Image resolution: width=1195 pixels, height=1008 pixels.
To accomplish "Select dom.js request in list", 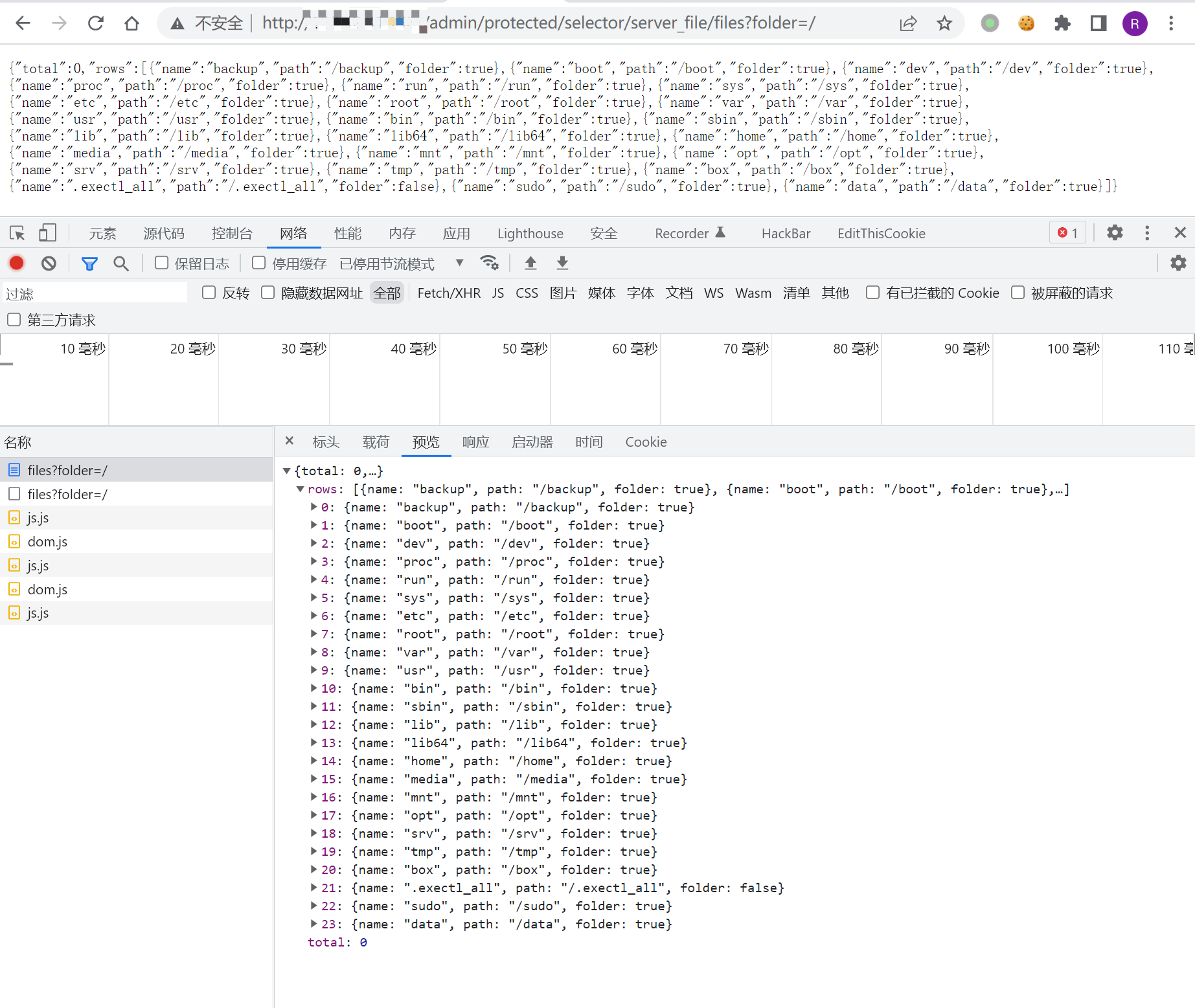I will 47,542.
